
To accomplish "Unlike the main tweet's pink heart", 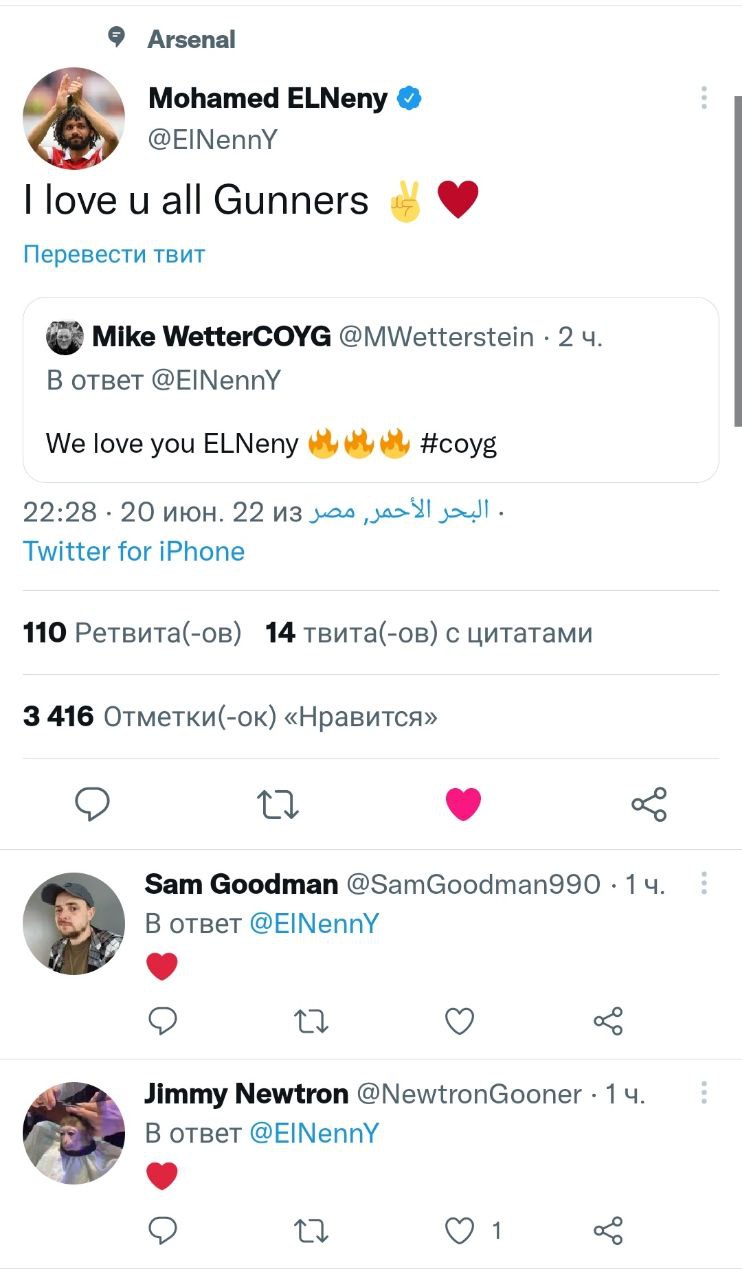I will [x=463, y=803].
